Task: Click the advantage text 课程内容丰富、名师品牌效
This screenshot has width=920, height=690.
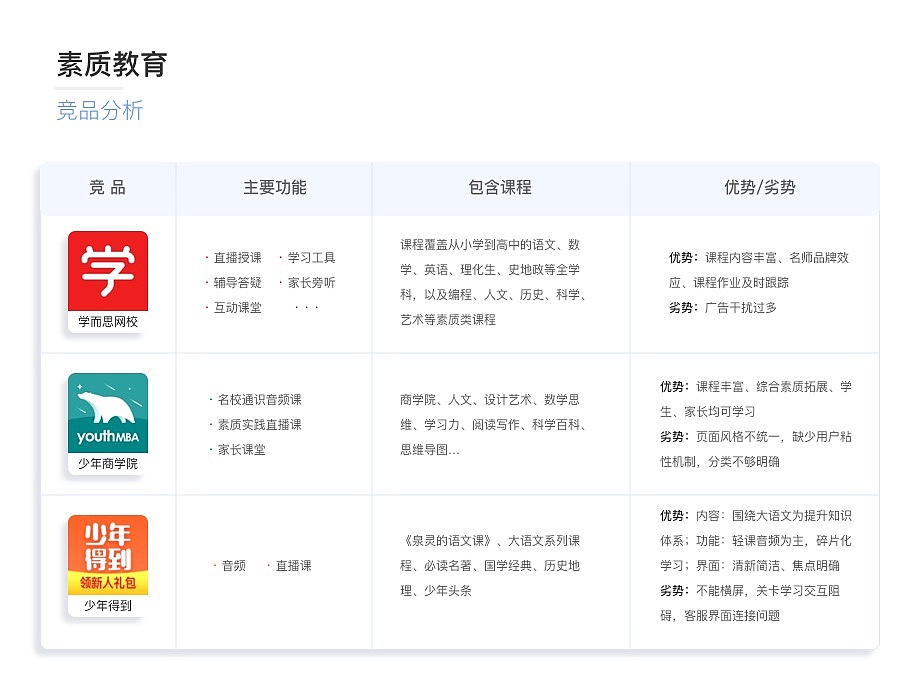Action: click(777, 258)
